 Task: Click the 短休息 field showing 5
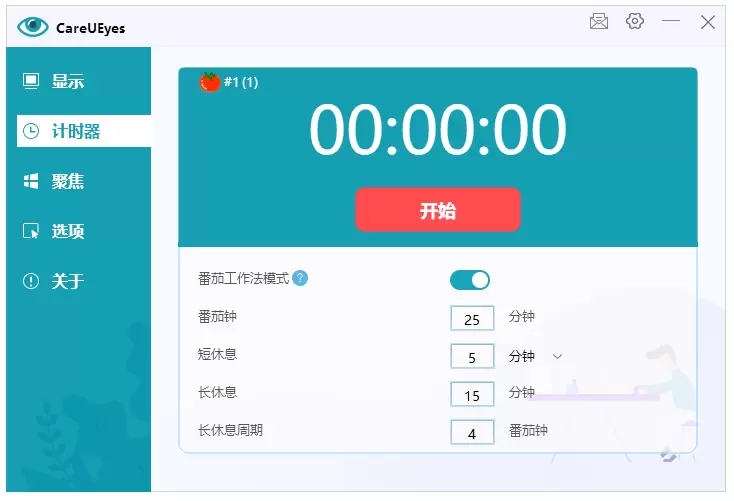472,356
